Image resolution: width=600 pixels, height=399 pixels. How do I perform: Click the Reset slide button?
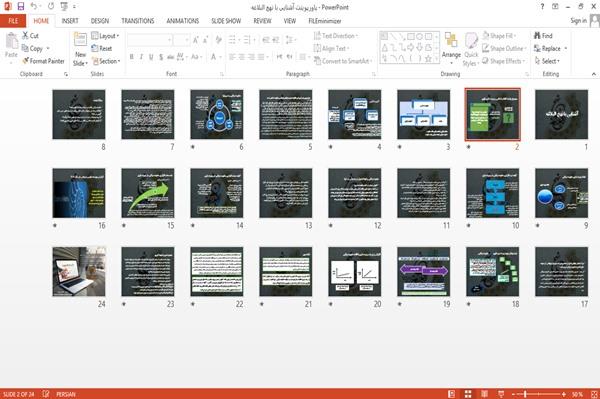[102, 49]
